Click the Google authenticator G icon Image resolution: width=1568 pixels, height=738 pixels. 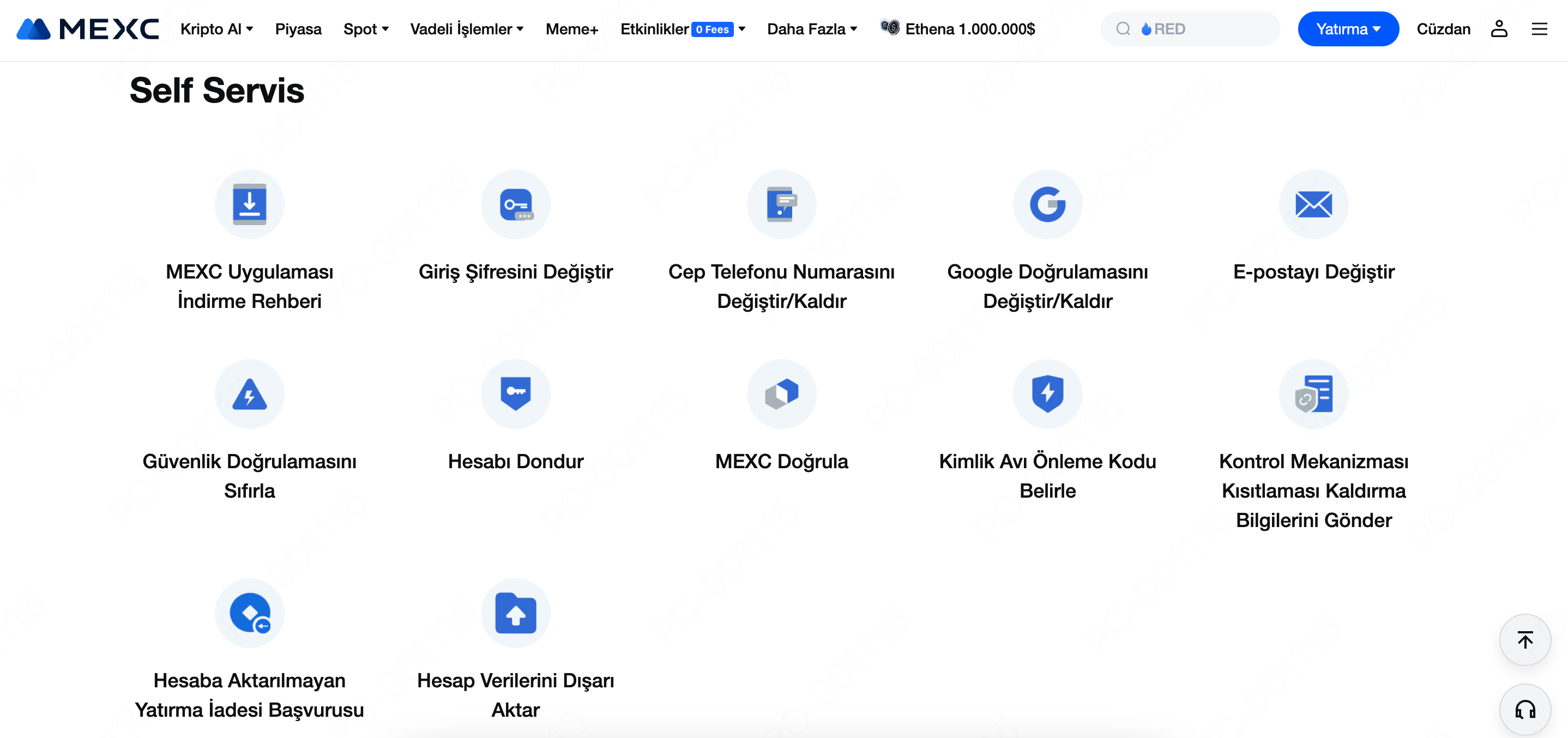[1047, 204]
